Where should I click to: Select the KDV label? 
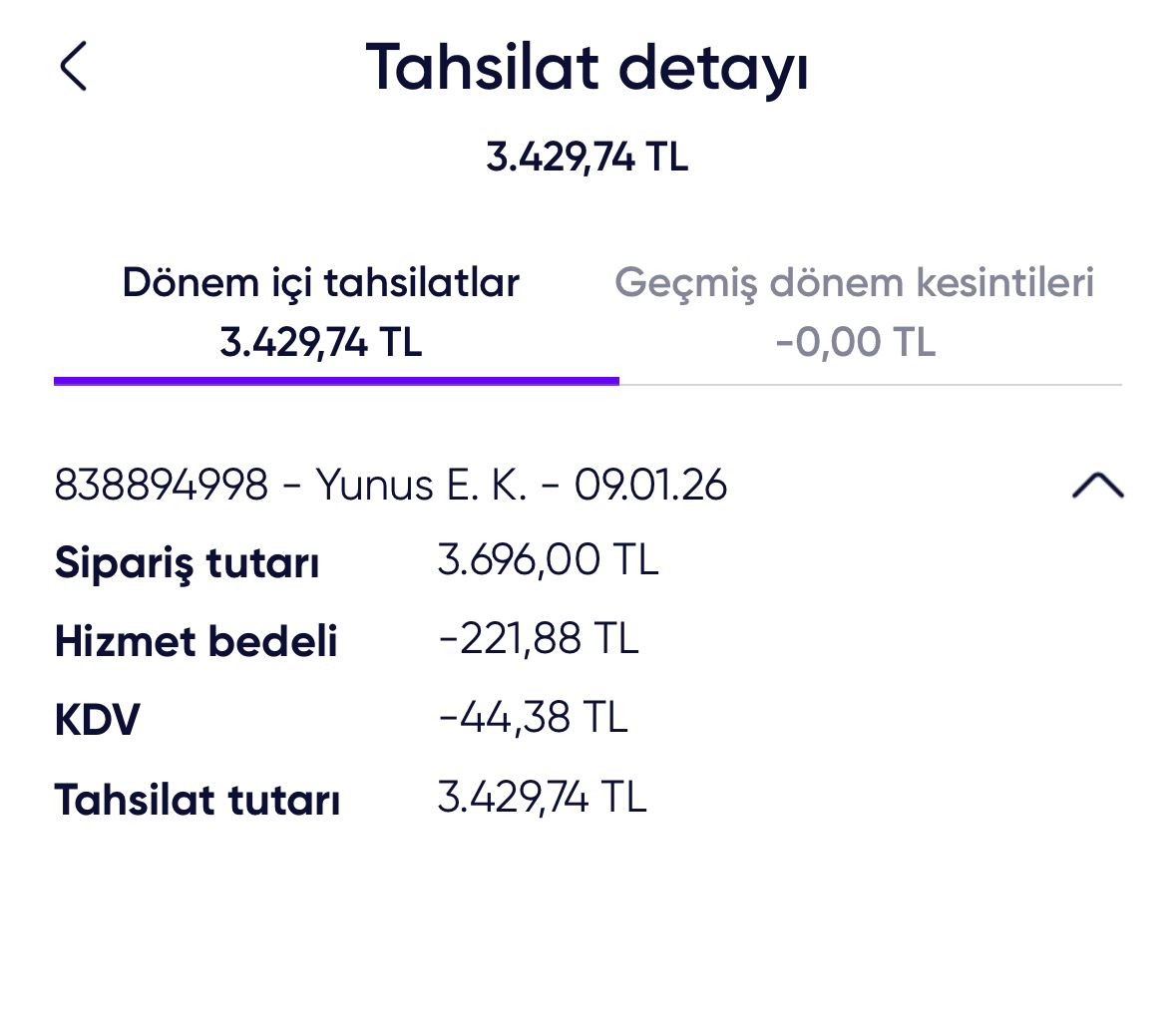point(97,719)
